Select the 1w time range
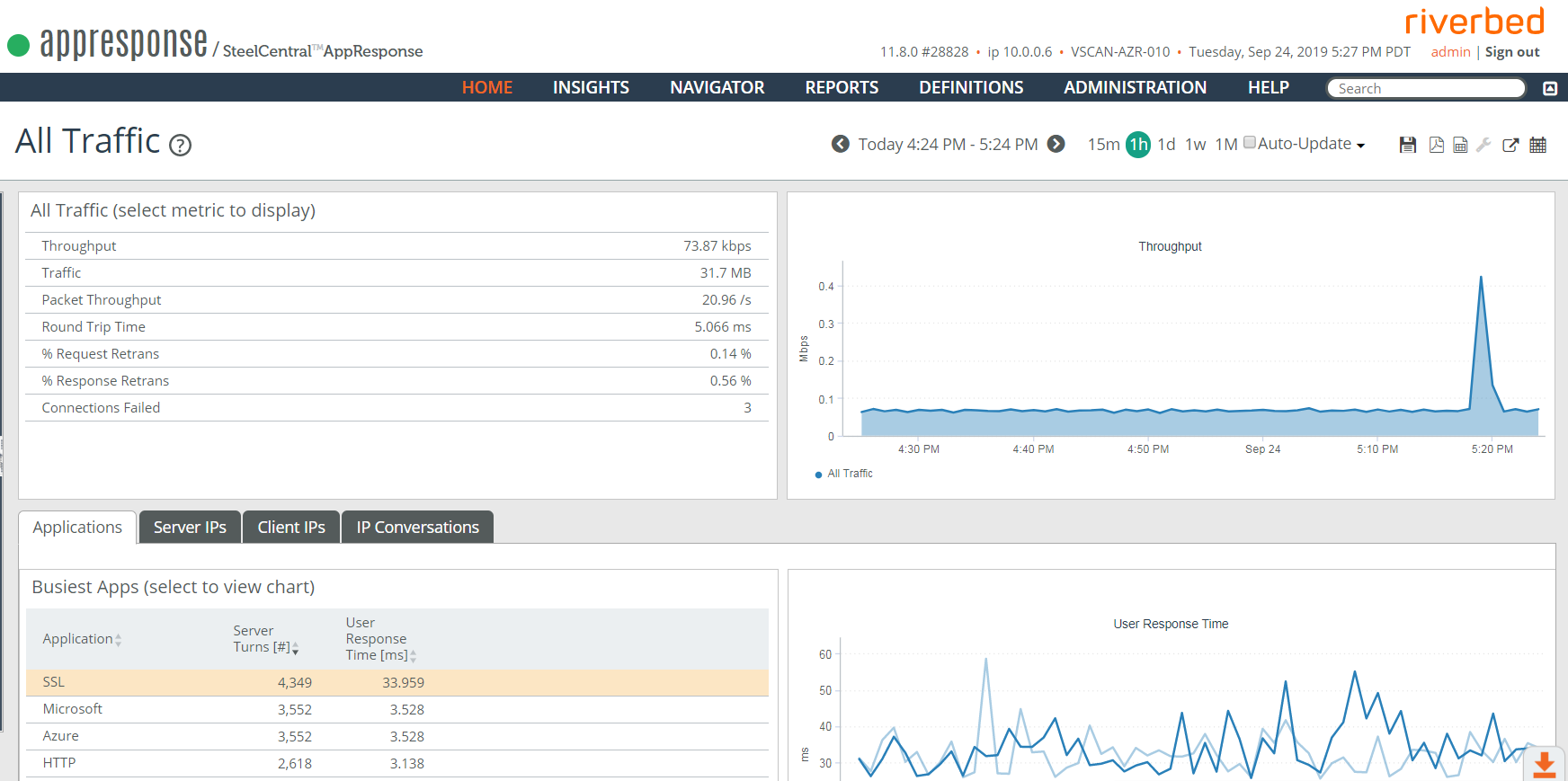Image resolution: width=1568 pixels, height=781 pixels. (x=1196, y=145)
